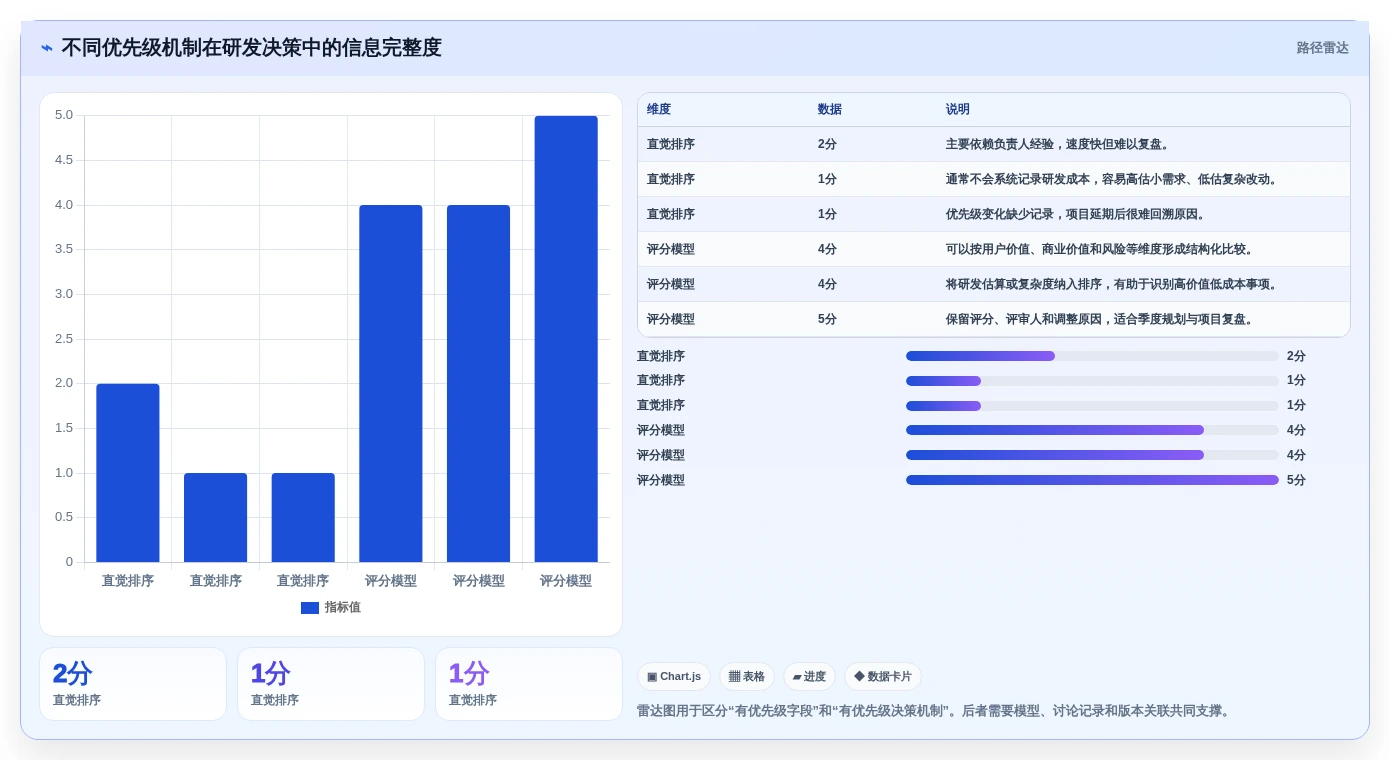Click the row text starting 通常不会系统记录研发成本
Screen dimensions: 1390x760
(1112, 180)
